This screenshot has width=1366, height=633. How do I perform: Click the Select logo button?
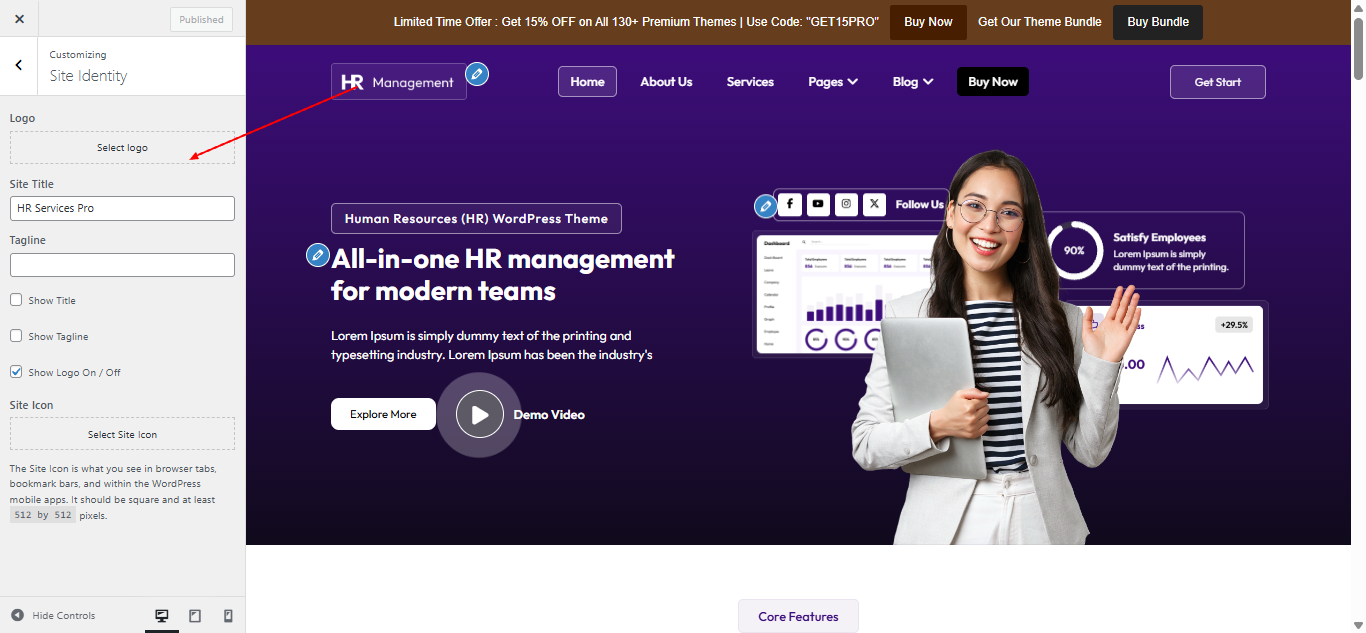click(x=122, y=148)
